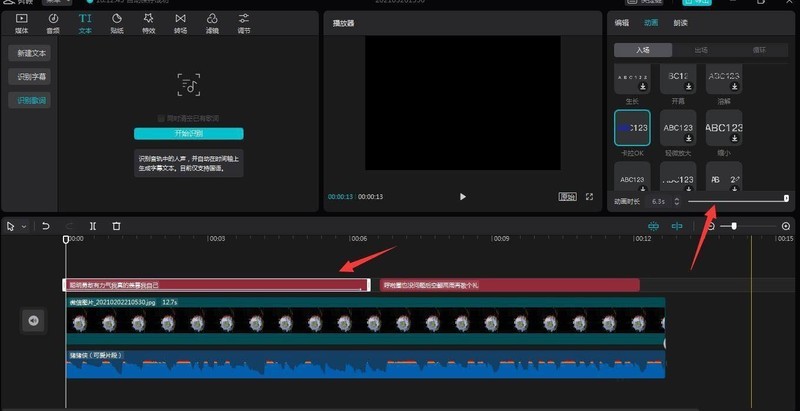Download the 轻微放大 animation preset
This screenshot has height=411, width=800.
coord(689,138)
